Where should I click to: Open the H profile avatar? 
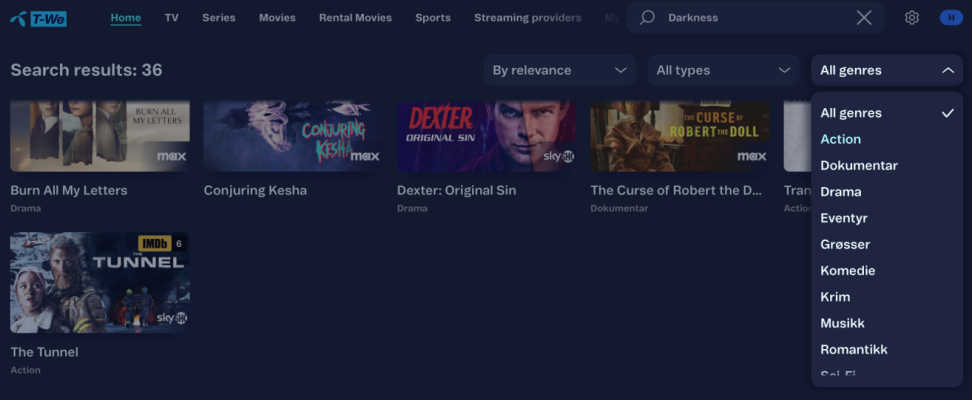coord(949,18)
